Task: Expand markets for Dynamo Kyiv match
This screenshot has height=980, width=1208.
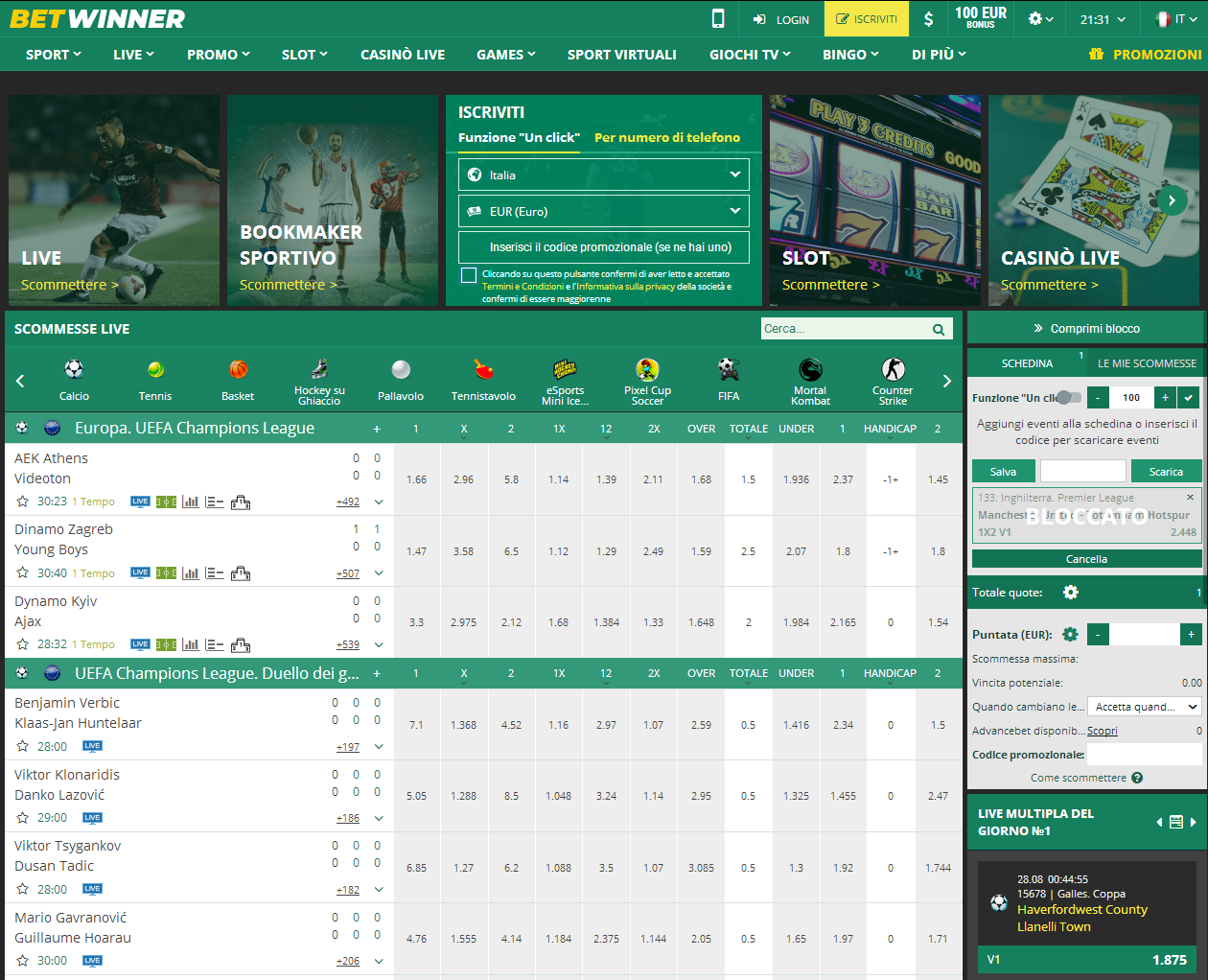Action: 379,644
